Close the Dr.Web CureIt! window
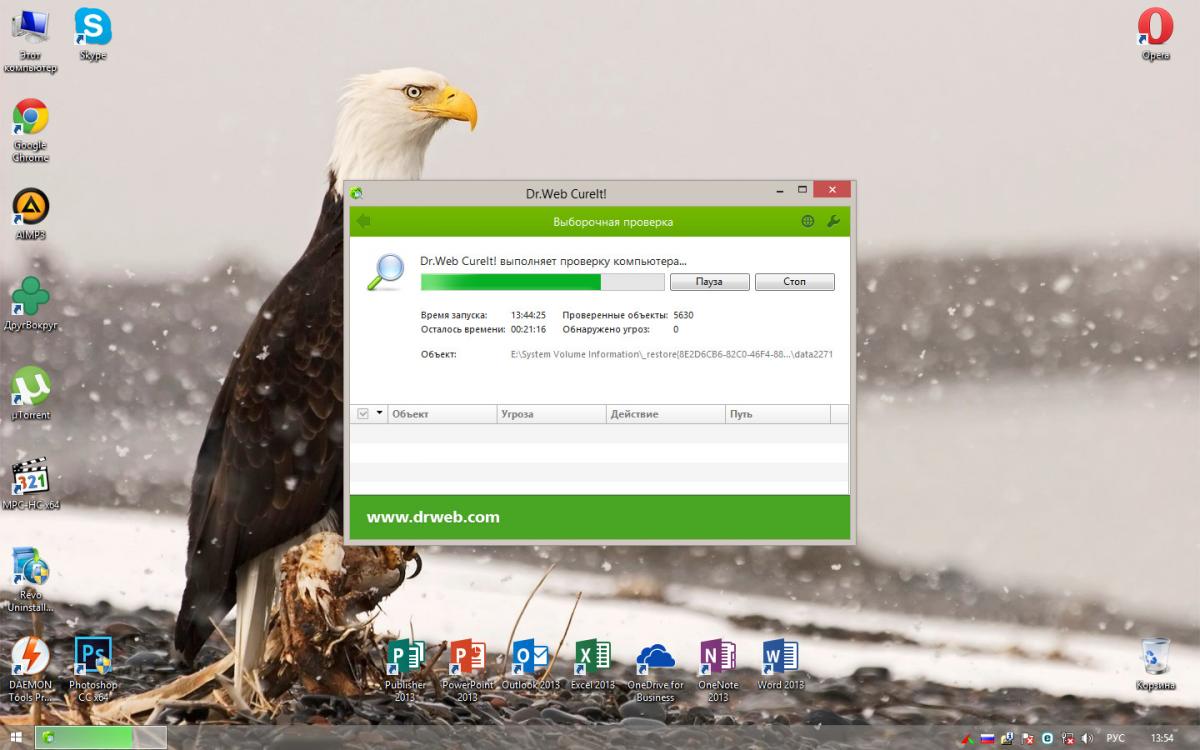The width and height of the screenshot is (1200, 750). (832, 189)
